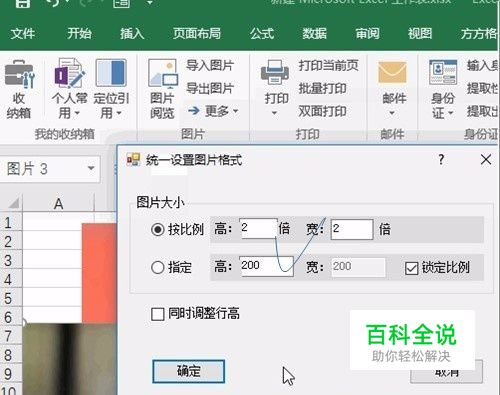
Task: Switch to the 插入 ribbon tab
Action: pyautogui.click(x=132, y=33)
